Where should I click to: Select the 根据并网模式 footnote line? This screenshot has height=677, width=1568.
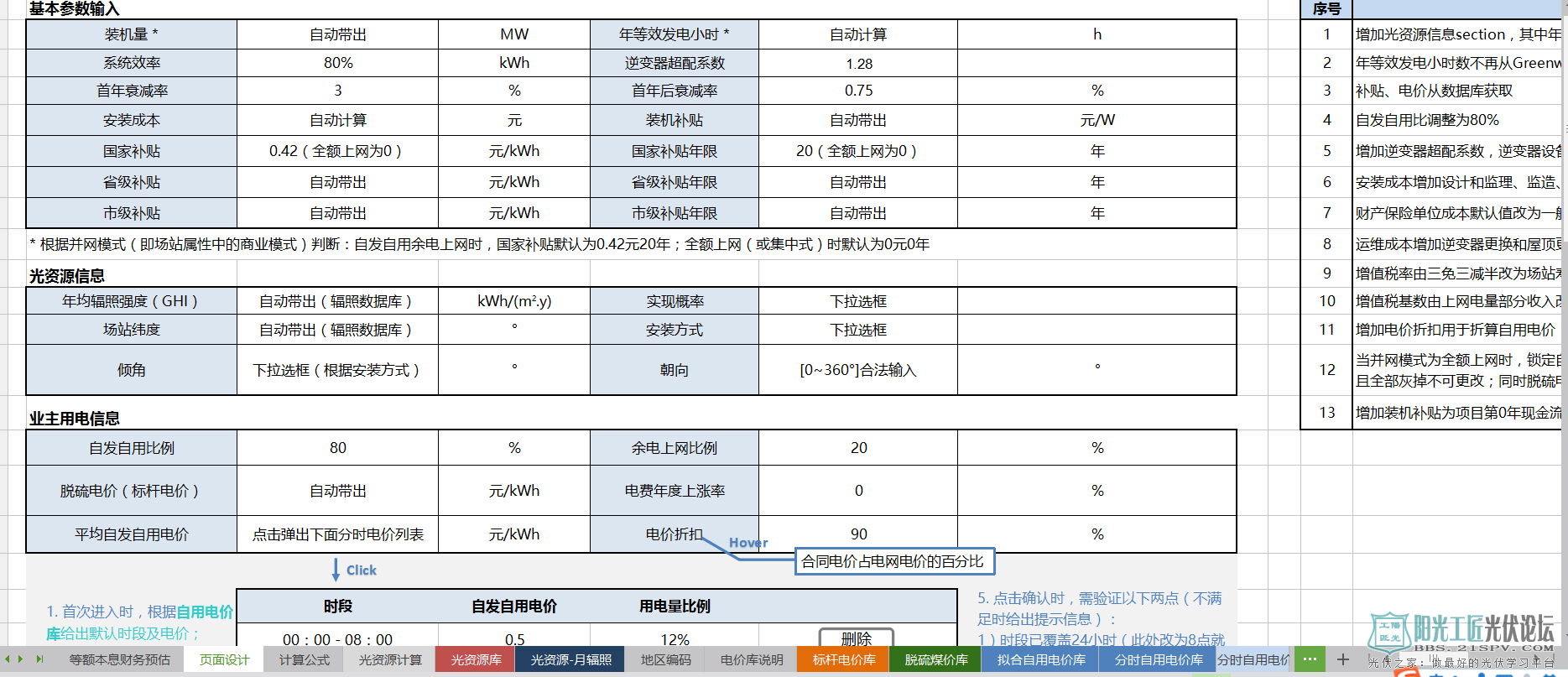coord(480,244)
